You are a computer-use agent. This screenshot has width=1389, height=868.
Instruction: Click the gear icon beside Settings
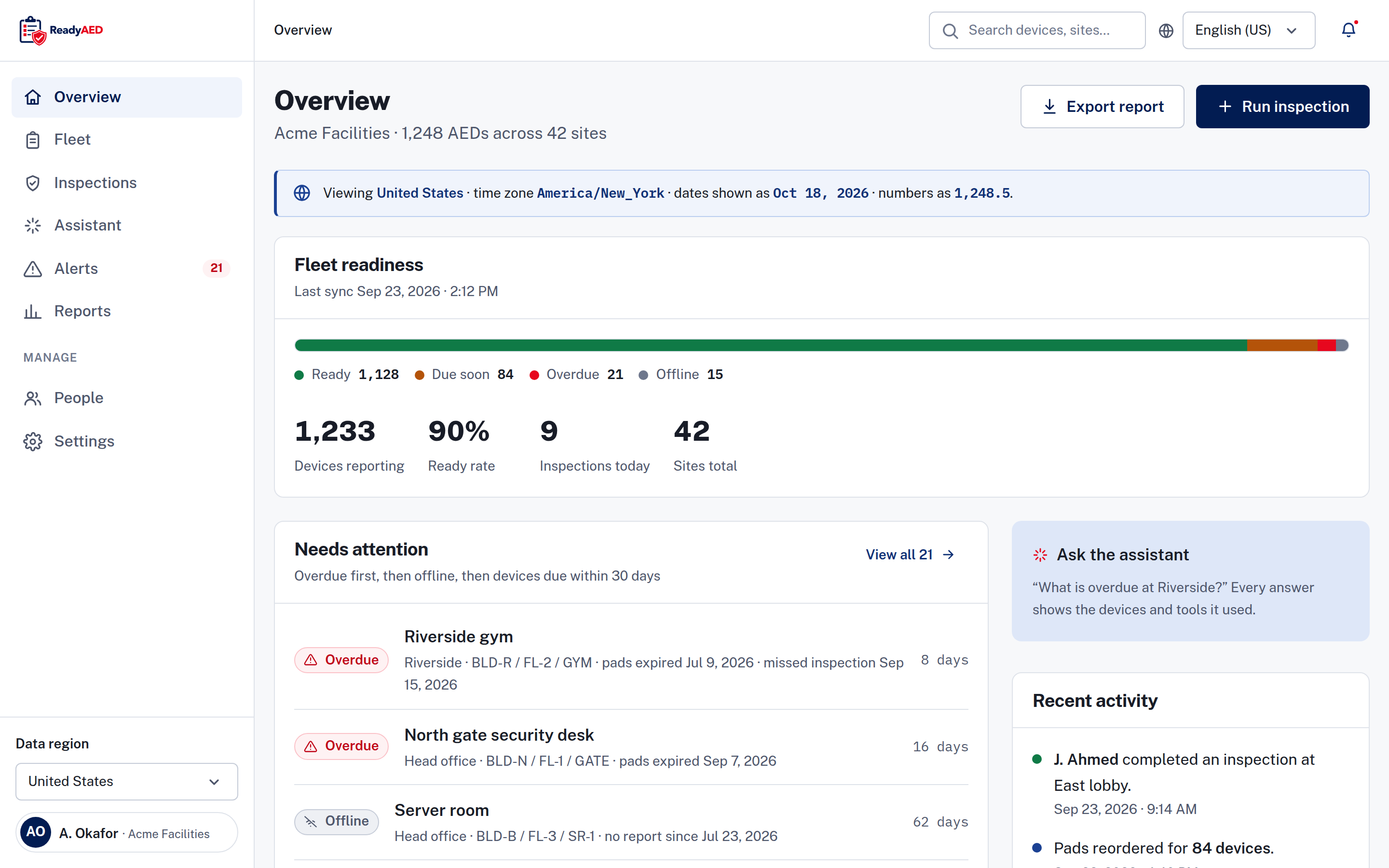[x=33, y=441]
